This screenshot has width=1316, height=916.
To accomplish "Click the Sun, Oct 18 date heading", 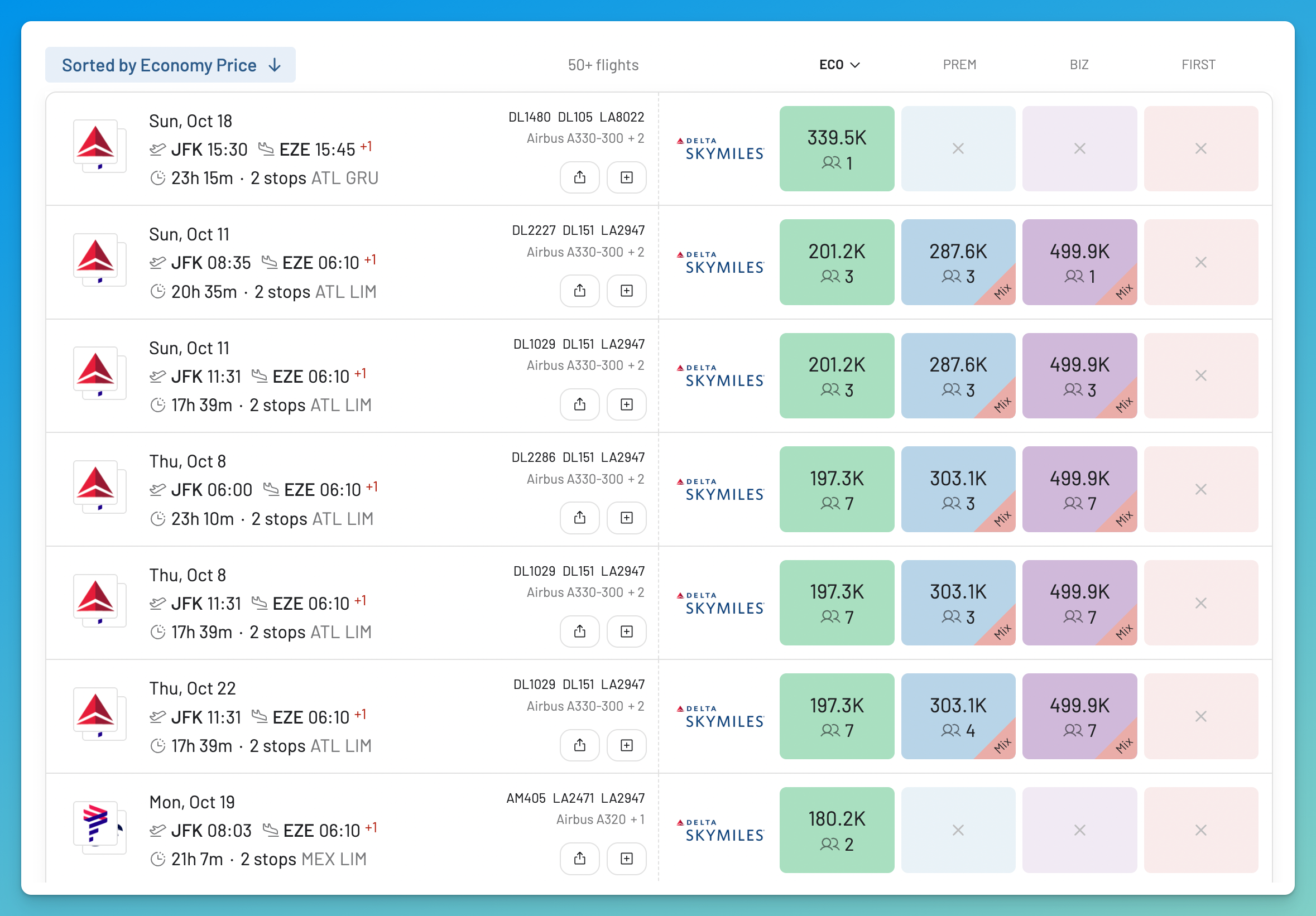I will click(x=190, y=122).
